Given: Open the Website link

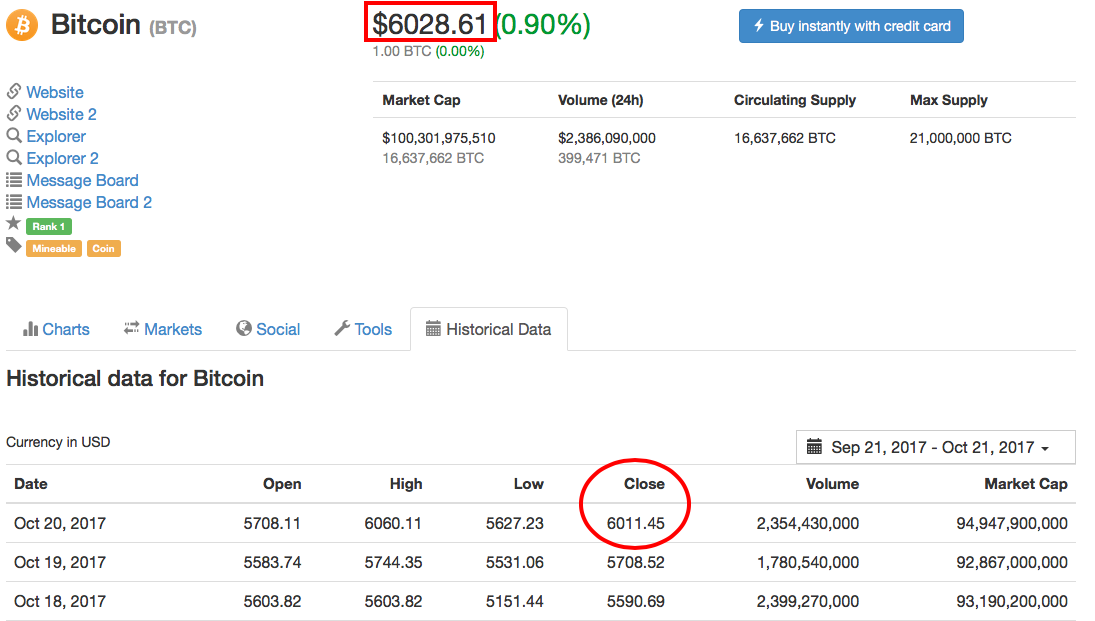Looking at the screenshot, I should (x=54, y=92).
